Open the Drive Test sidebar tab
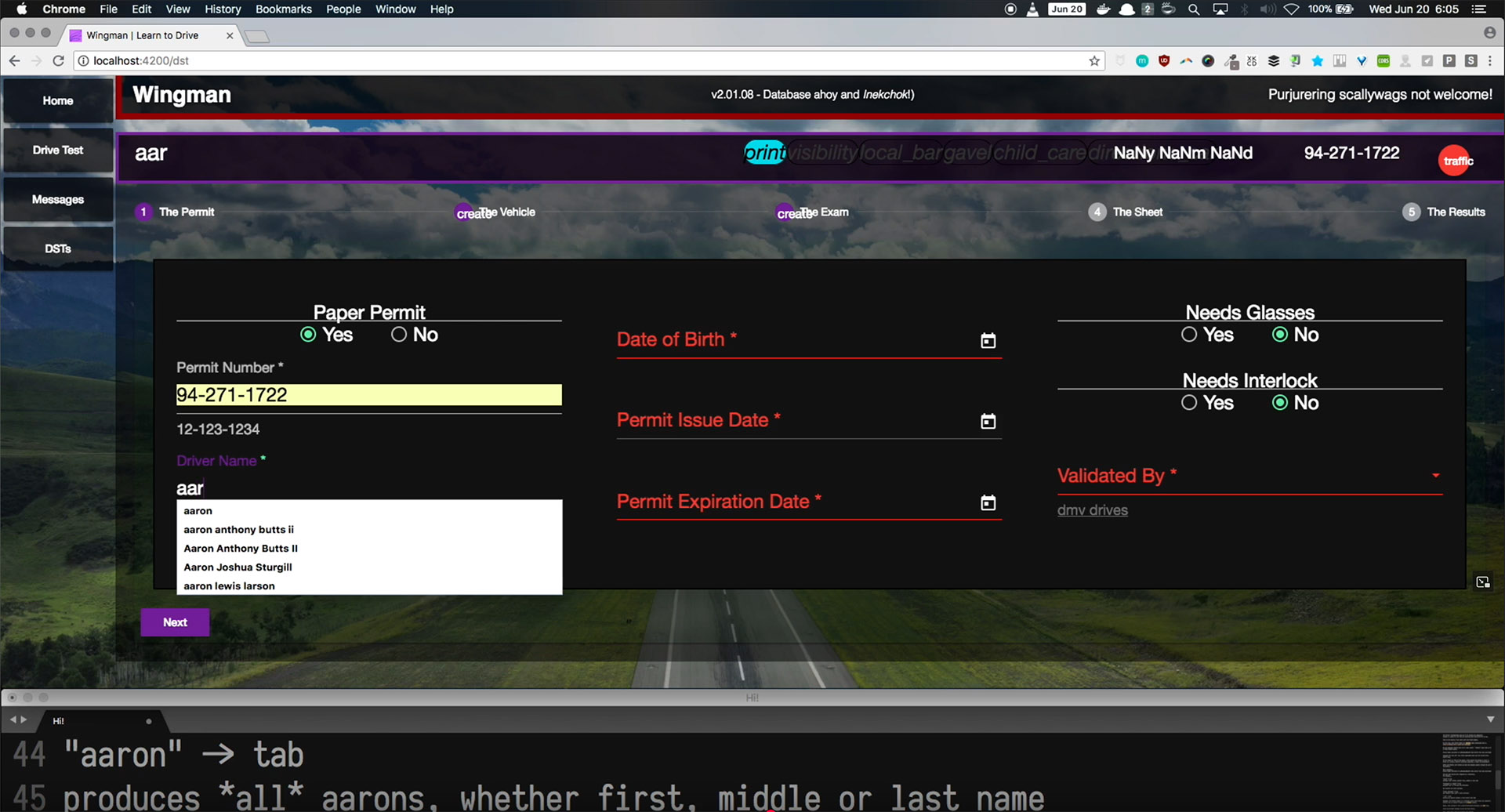Screen dimensions: 1505x812 click(x=58, y=150)
